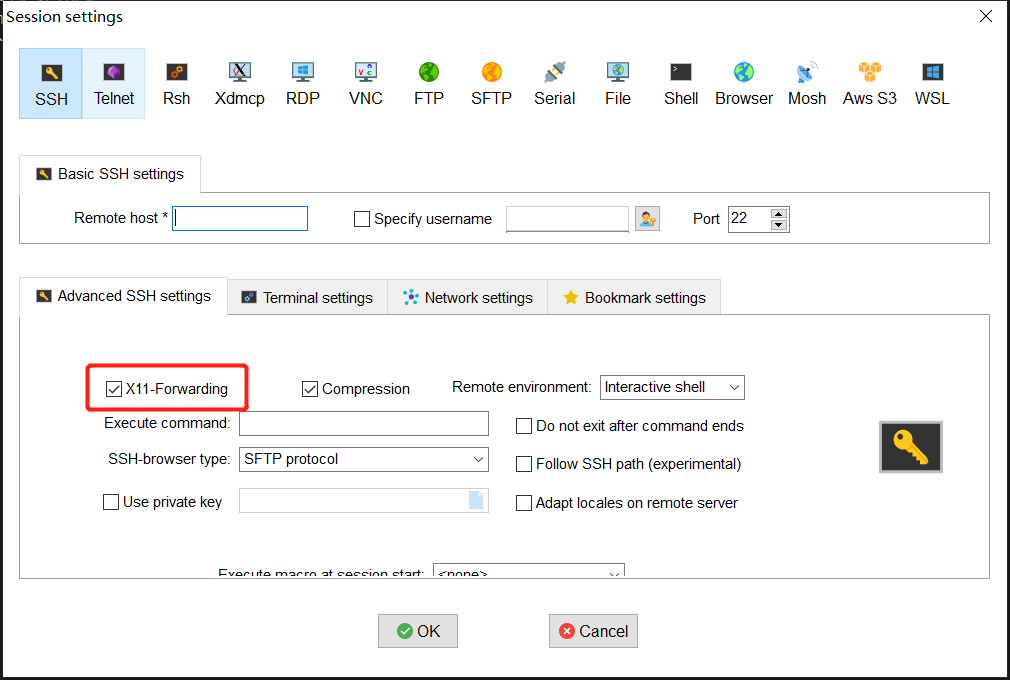The width and height of the screenshot is (1010, 680).
Task: Select the Aws S3 session icon
Action: [869, 84]
